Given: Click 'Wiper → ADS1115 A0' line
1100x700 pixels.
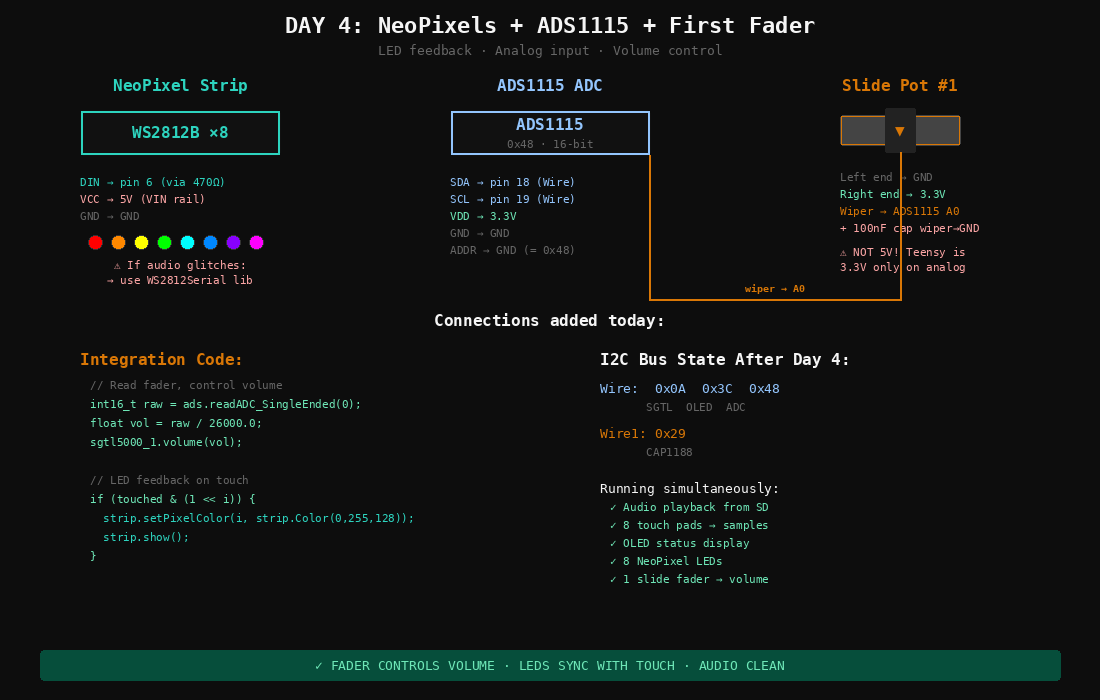Looking at the screenshot, I should (x=899, y=211).
